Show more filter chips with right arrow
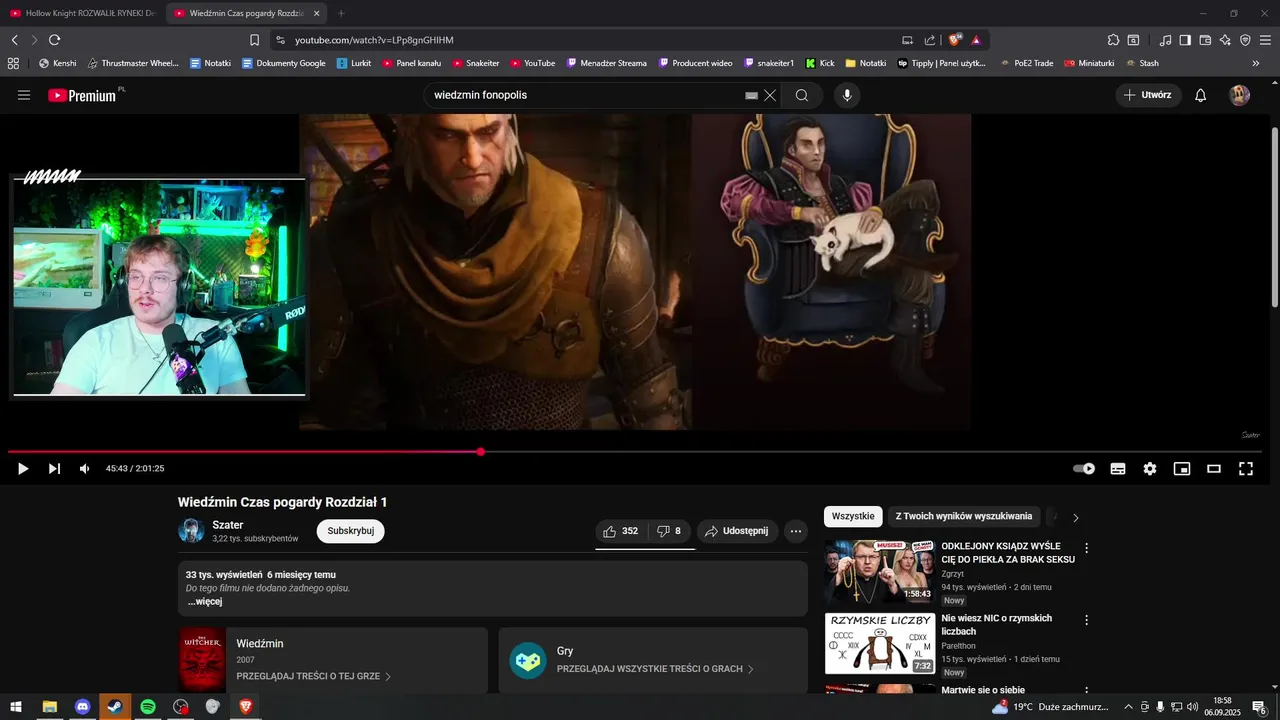This screenshot has height=720, width=1280. pos(1076,518)
